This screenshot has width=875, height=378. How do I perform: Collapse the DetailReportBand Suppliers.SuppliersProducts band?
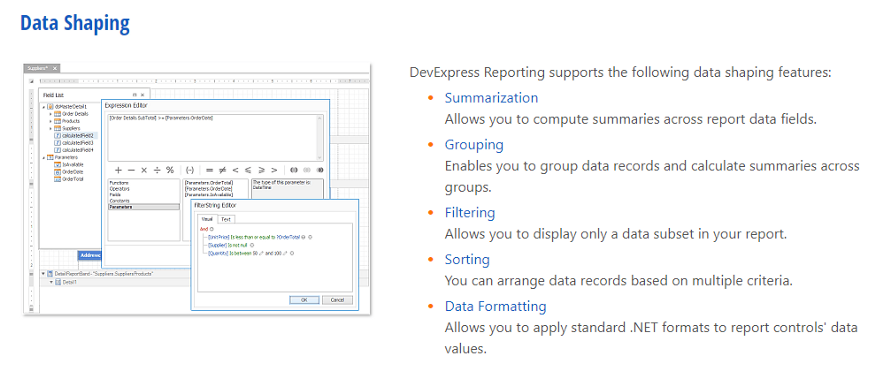(x=44, y=274)
